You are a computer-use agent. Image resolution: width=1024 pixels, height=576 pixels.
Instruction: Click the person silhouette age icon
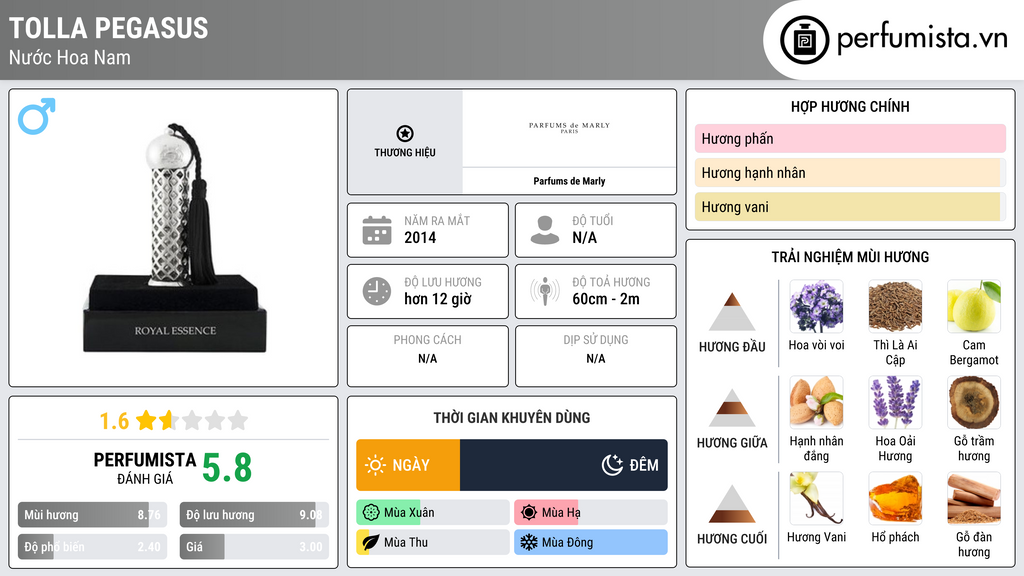[545, 230]
